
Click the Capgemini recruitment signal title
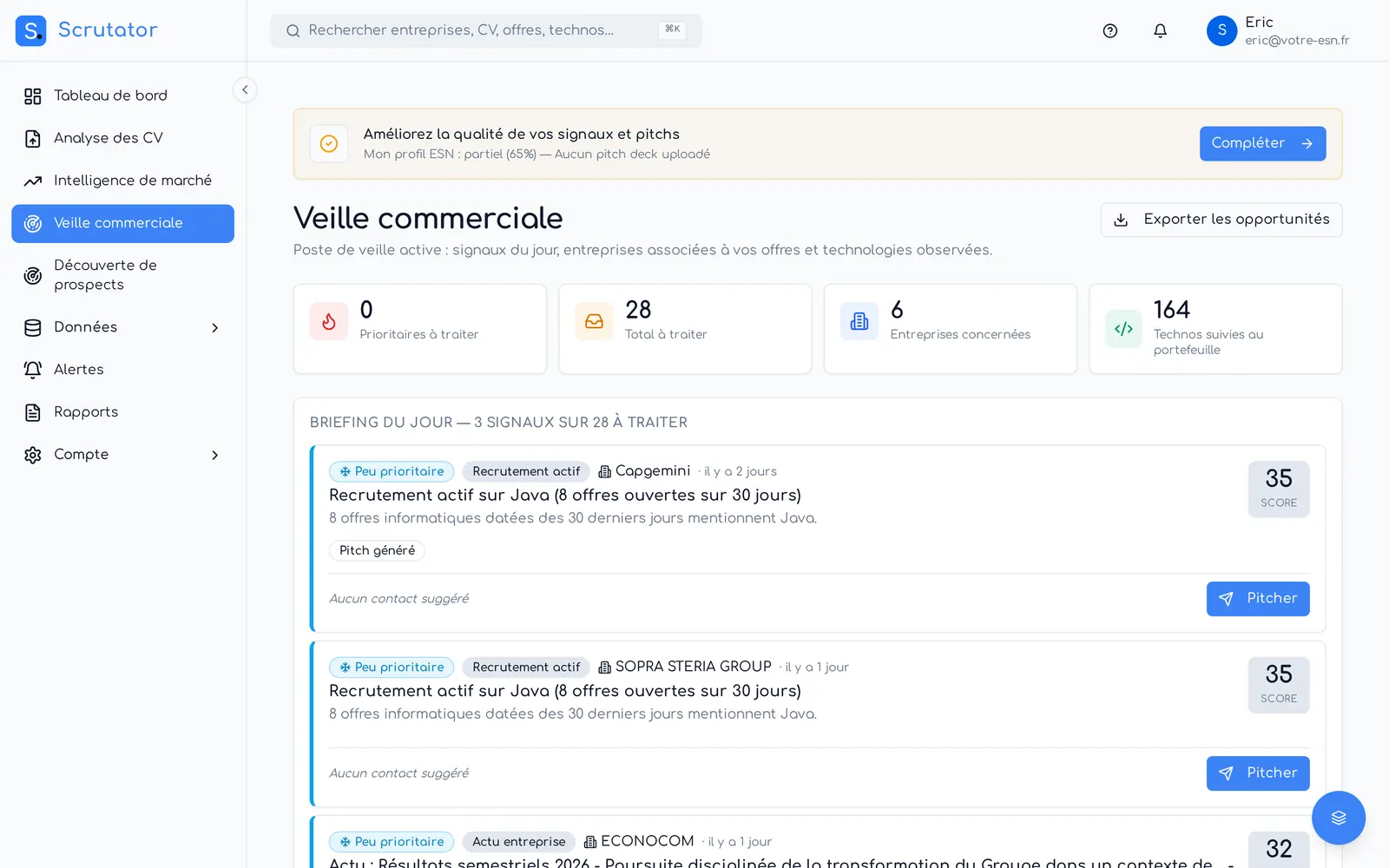(x=565, y=495)
